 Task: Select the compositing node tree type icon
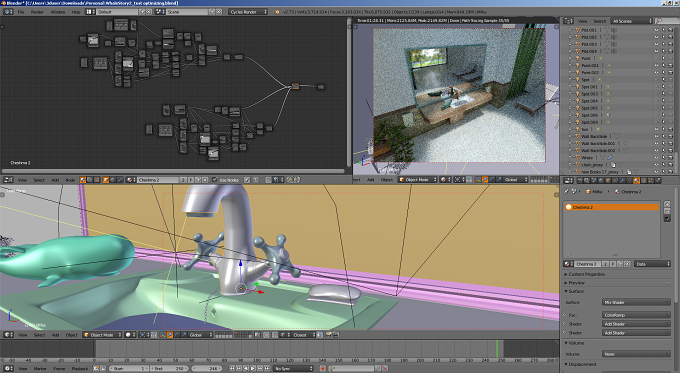[x=90, y=180]
